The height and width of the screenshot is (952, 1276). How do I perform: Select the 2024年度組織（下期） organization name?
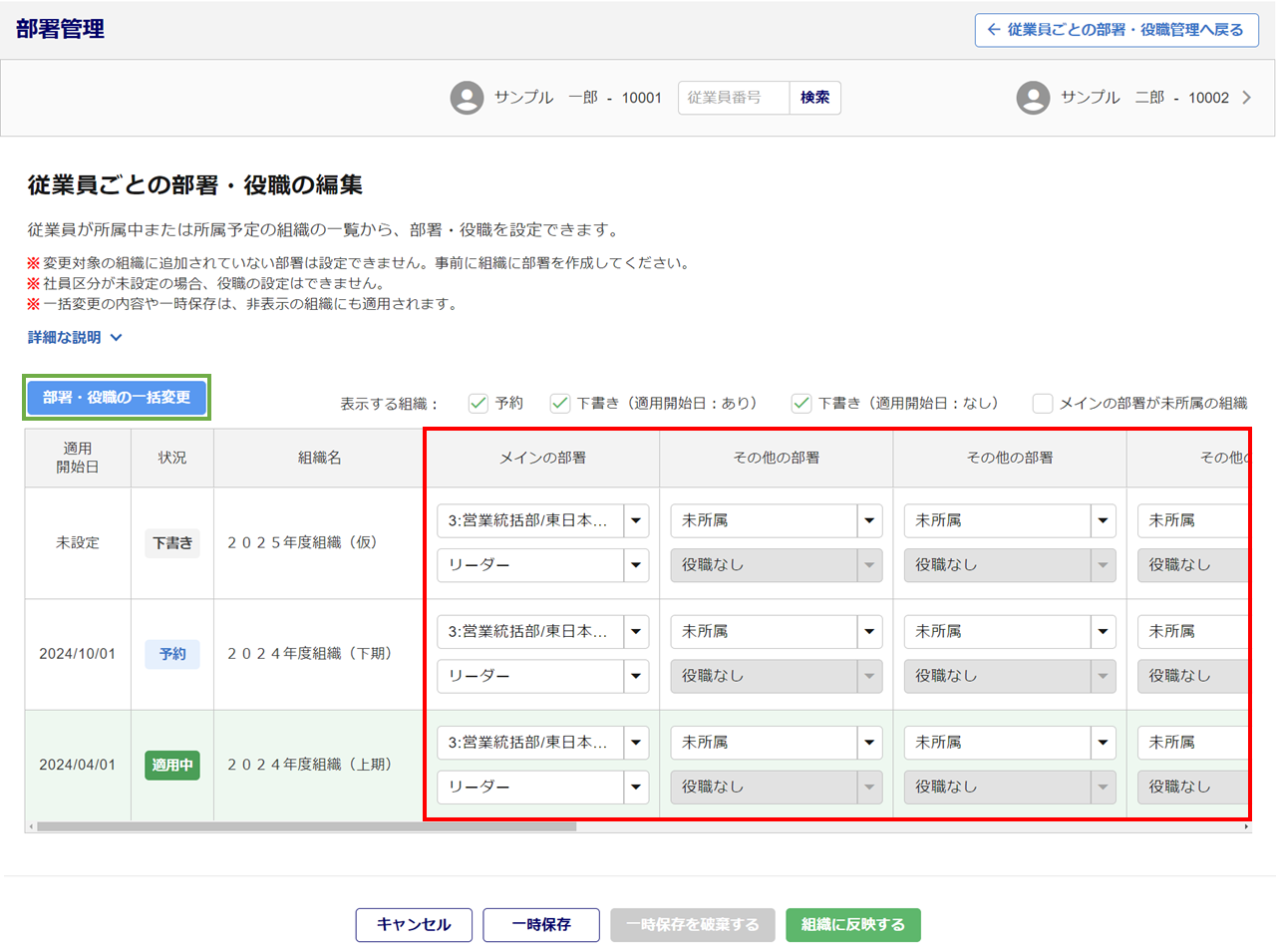click(x=309, y=654)
